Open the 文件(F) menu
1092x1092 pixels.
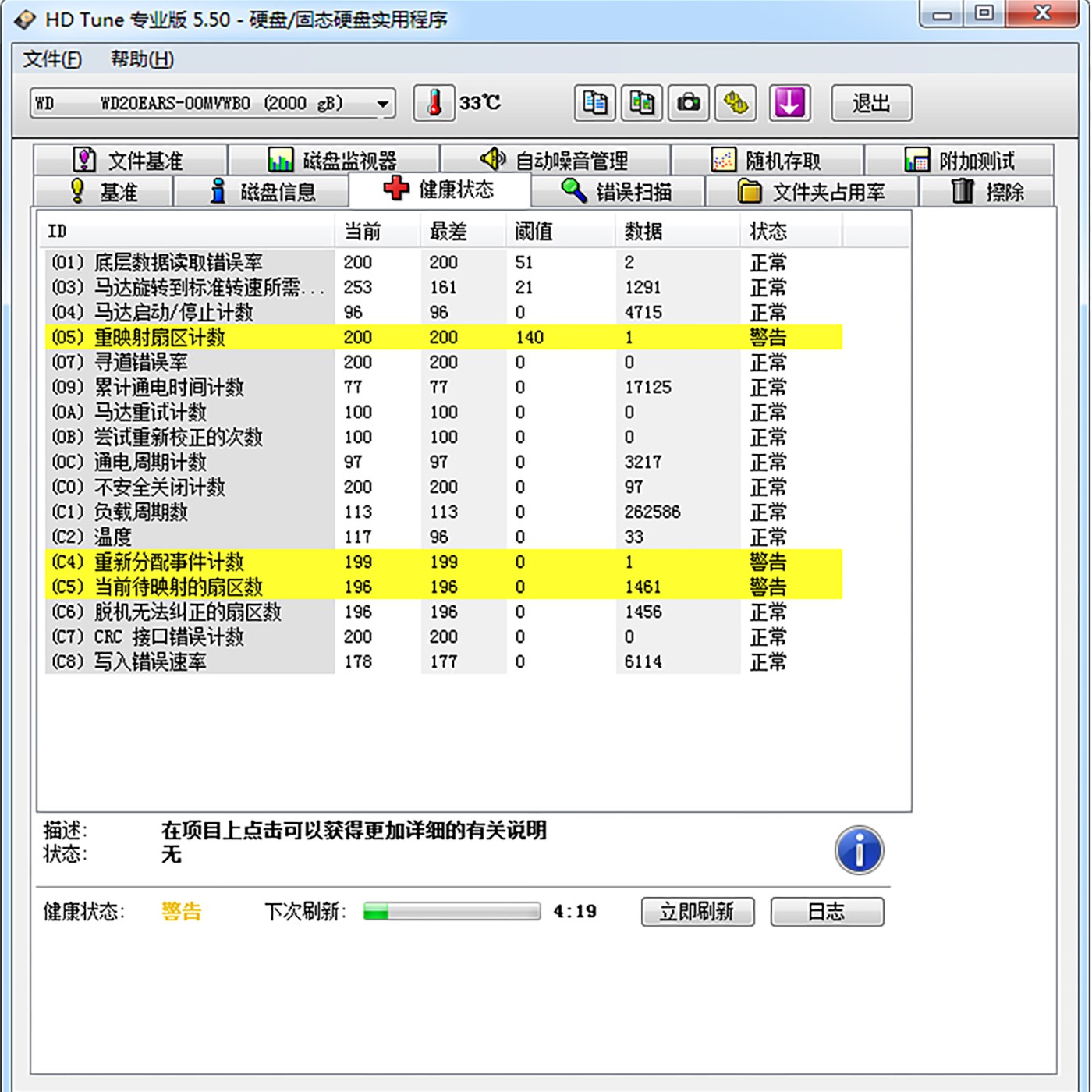pyautogui.click(x=51, y=59)
